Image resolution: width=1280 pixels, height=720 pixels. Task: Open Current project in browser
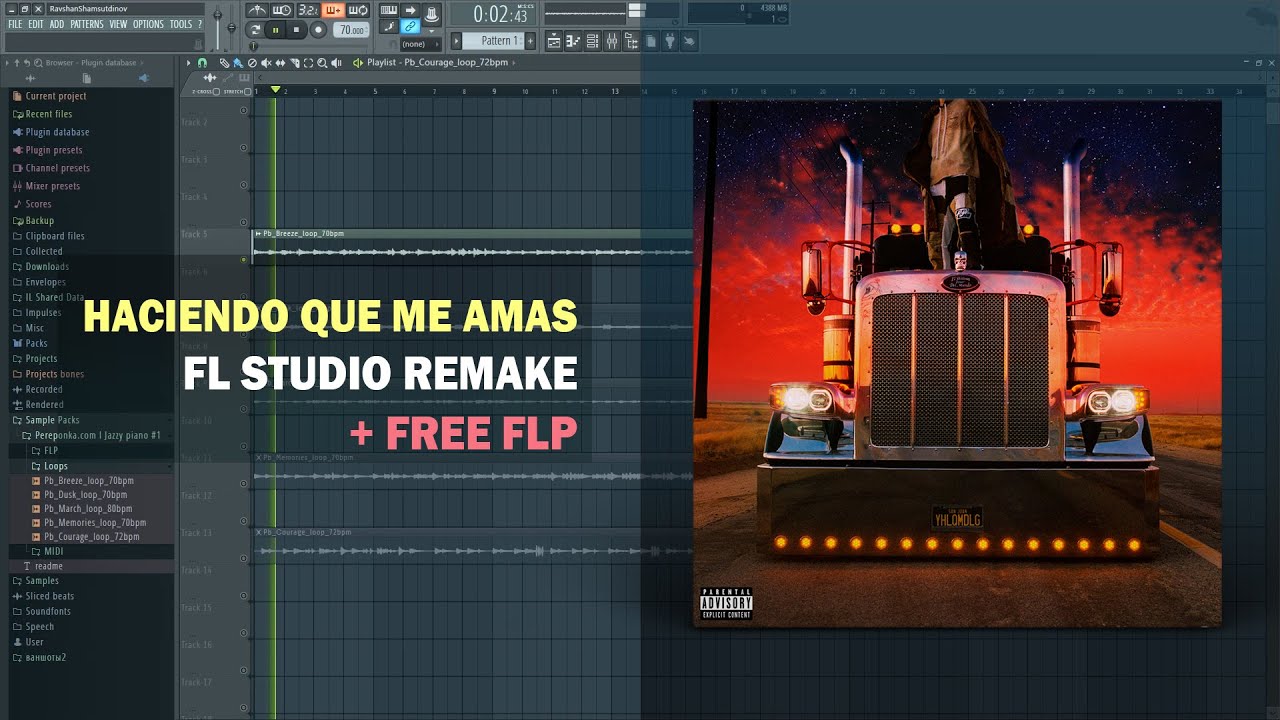(x=56, y=96)
